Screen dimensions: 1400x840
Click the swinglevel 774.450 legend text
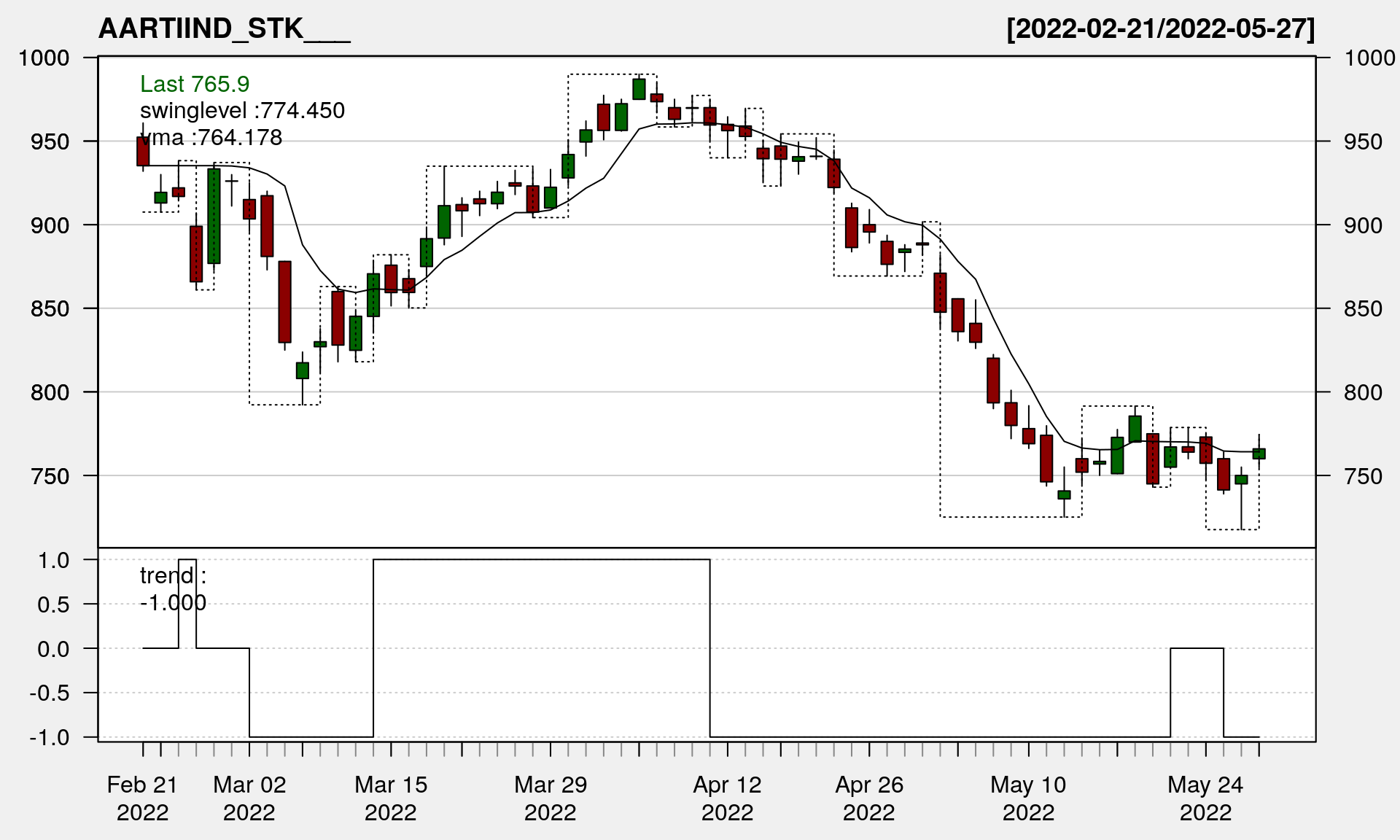tap(242, 111)
